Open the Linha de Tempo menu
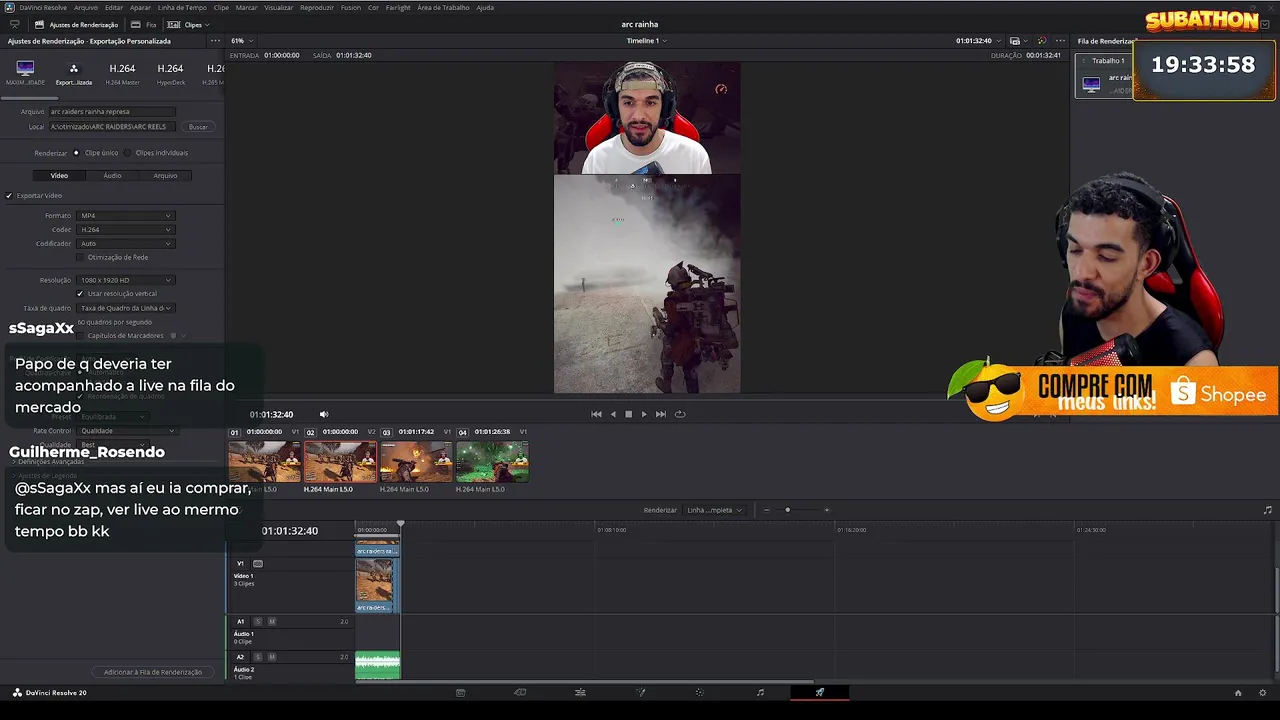The height and width of the screenshot is (720, 1280). click(182, 7)
